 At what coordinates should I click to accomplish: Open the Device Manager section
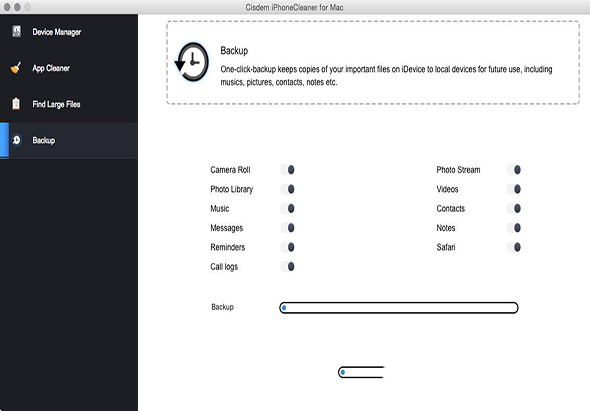coord(69,32)
